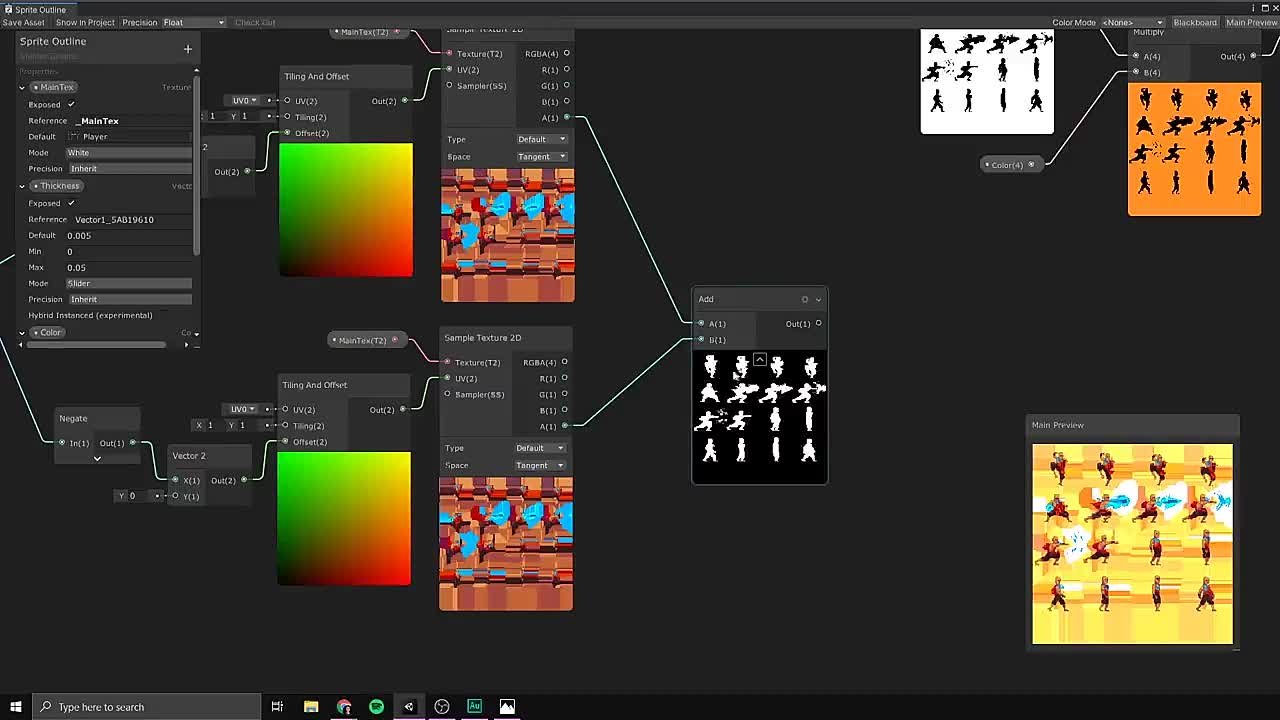Toggle the Exposed checkbox under Thickness
1280x720 pixels.
(71, 203)
